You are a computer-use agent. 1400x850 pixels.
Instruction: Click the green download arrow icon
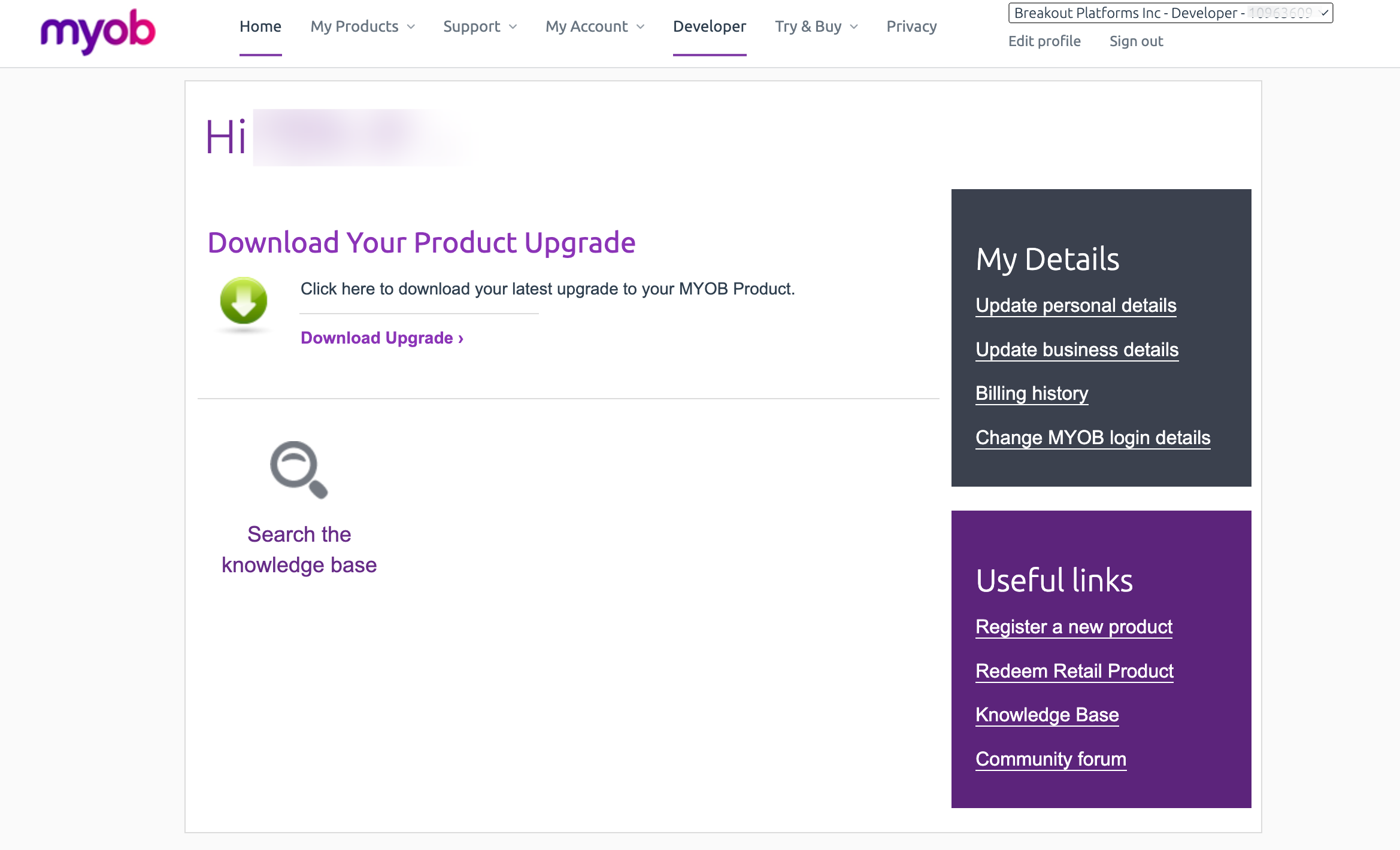coord(244,301)
